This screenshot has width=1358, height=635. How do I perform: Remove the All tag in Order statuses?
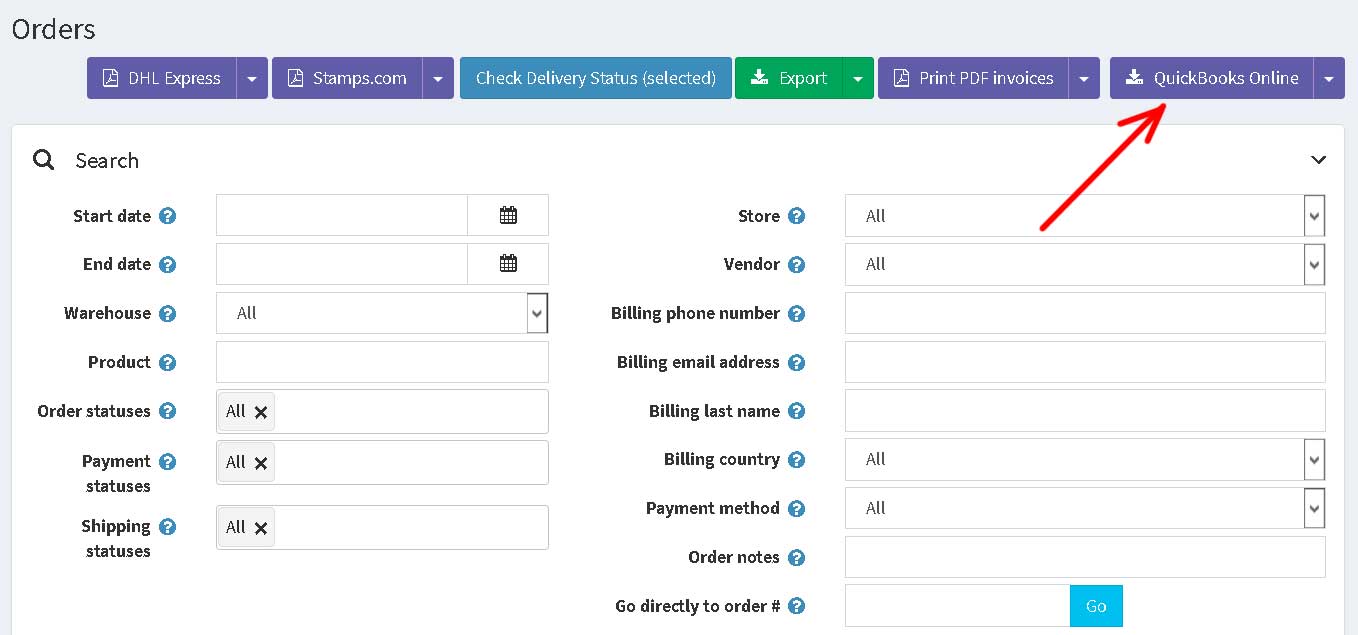pos(261,412)
